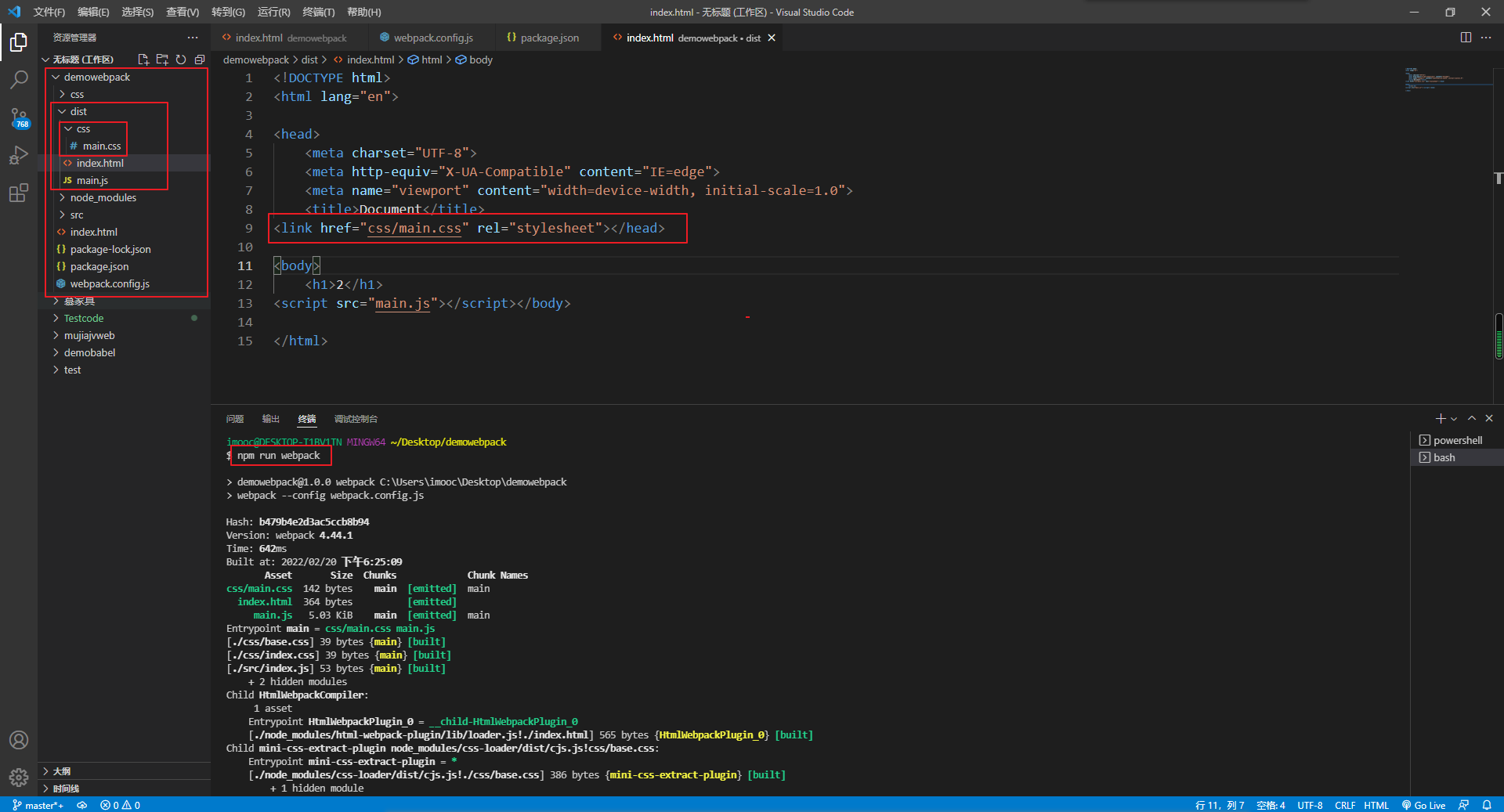
Task: Refresh the explorer file tree
Action: click(181, 60)
